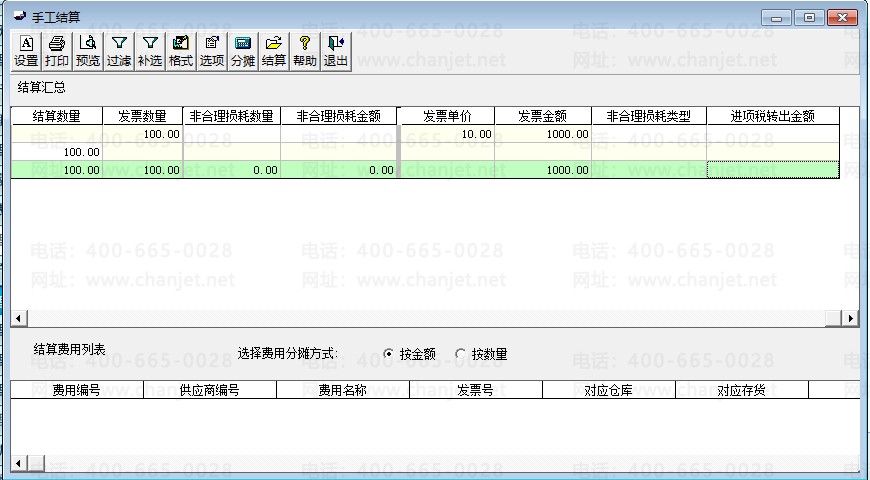The width and height of the screenshot is (870, 480).
Task: Select first row 发票金额 cell 1000.00
Action: point(543,134)
